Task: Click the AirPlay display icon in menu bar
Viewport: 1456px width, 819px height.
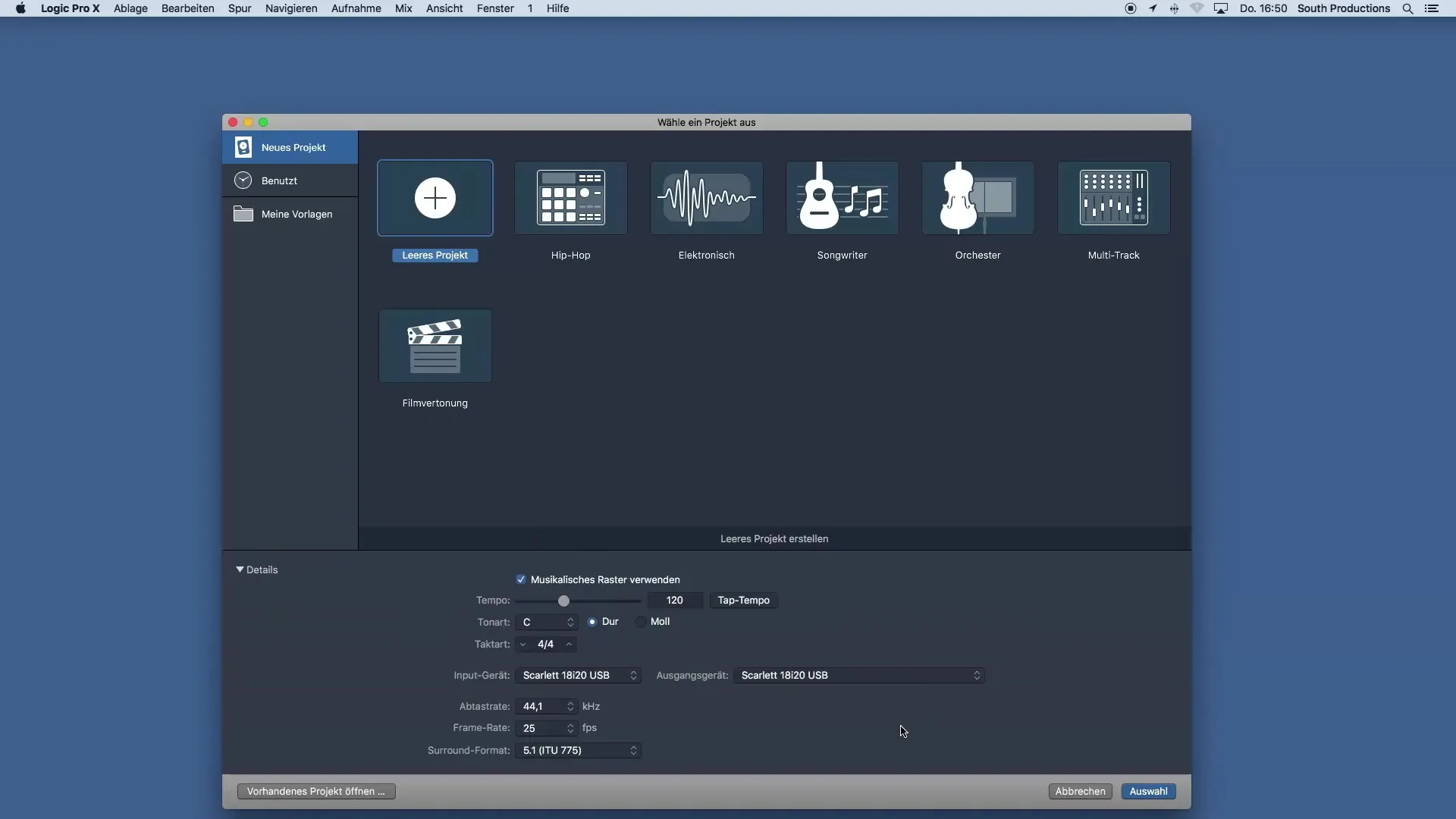Action: [1221, 8]
